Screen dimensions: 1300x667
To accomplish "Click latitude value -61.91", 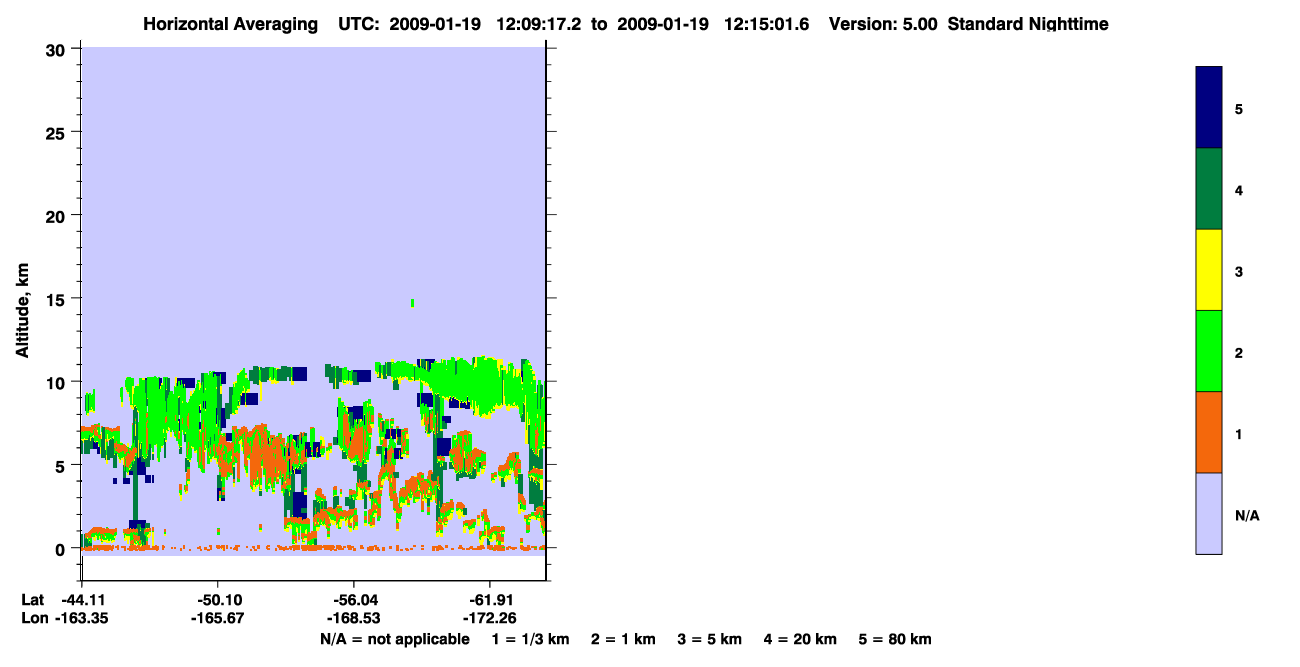I will 489,600.
